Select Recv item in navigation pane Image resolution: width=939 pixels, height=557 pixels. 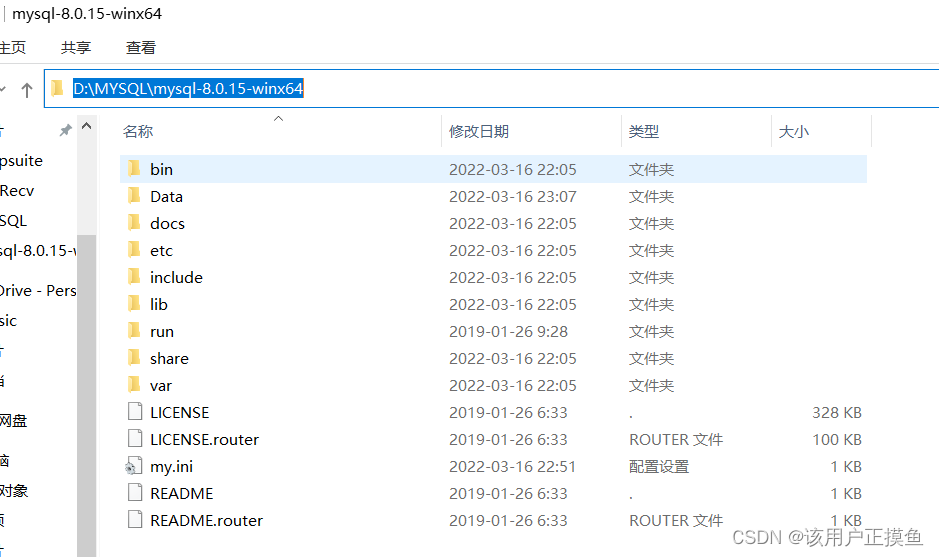pos(17,190)
